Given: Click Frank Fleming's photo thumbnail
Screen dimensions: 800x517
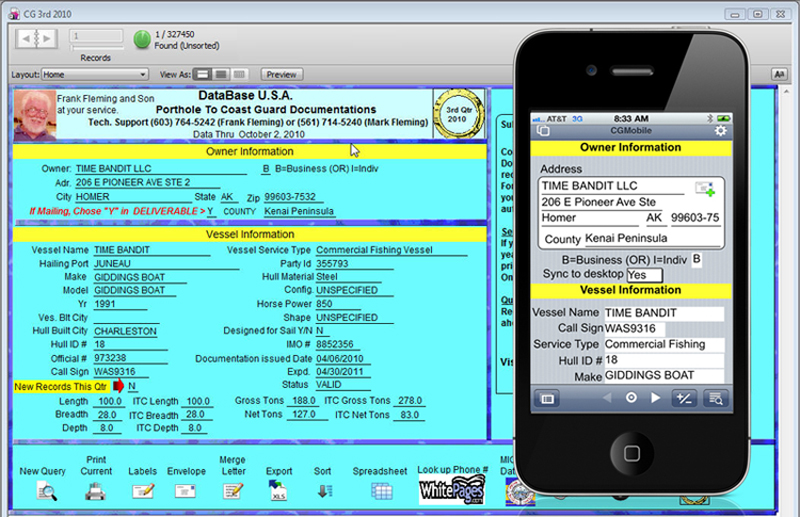Looking at the screenshot, I should 35,115.
